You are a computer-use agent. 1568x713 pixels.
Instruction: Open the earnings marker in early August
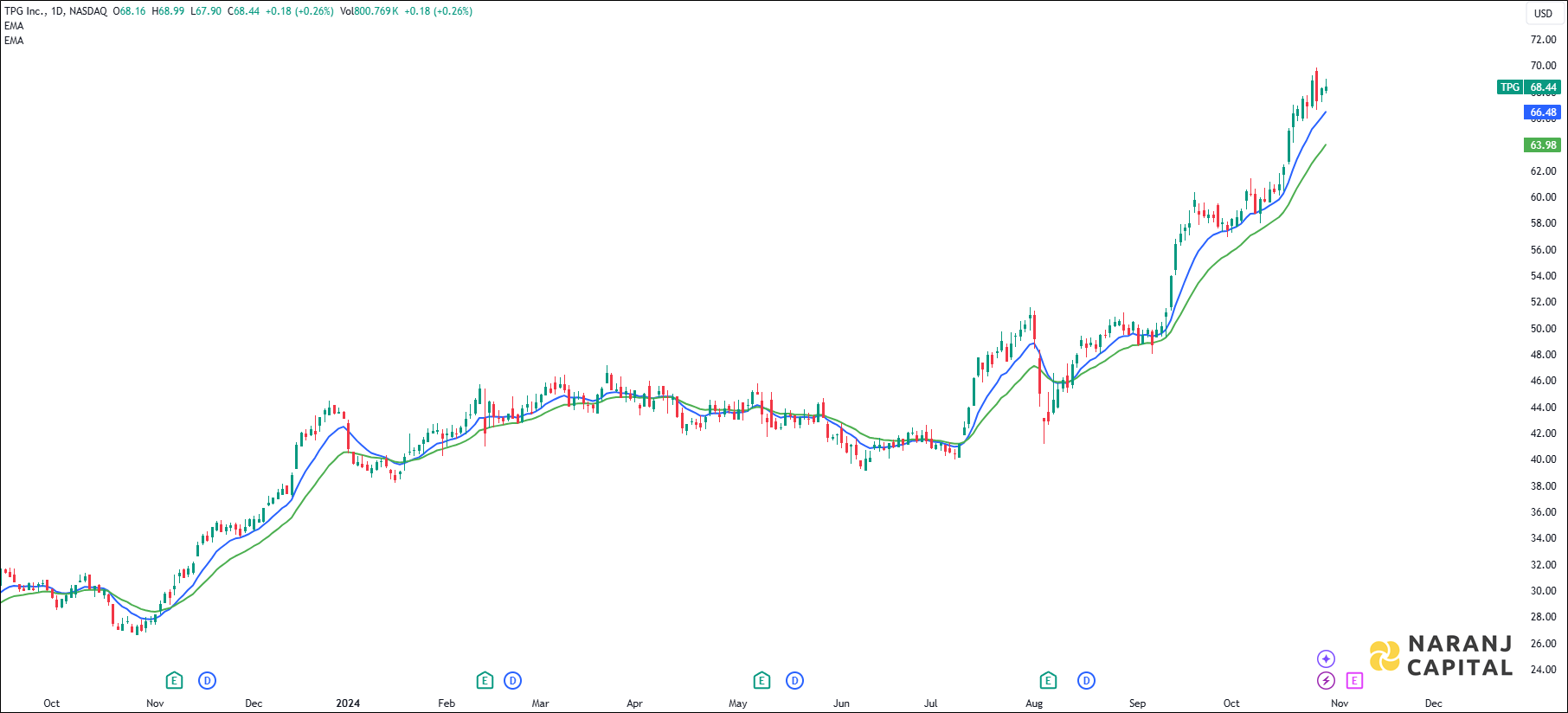[1048, 681]
